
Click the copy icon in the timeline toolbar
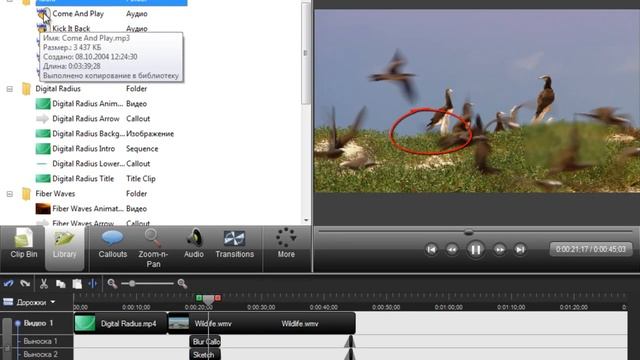(x=60, y=283)
